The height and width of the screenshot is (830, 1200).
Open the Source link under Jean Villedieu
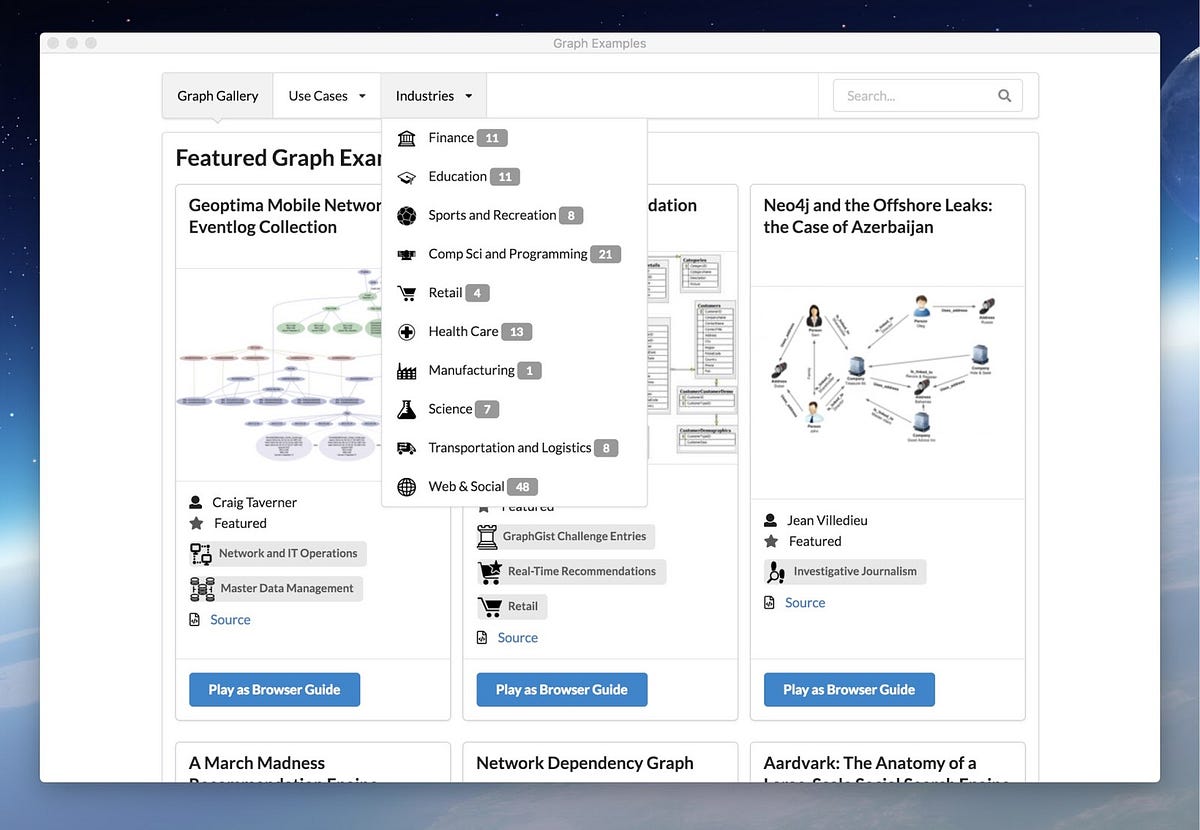point(804,602)
